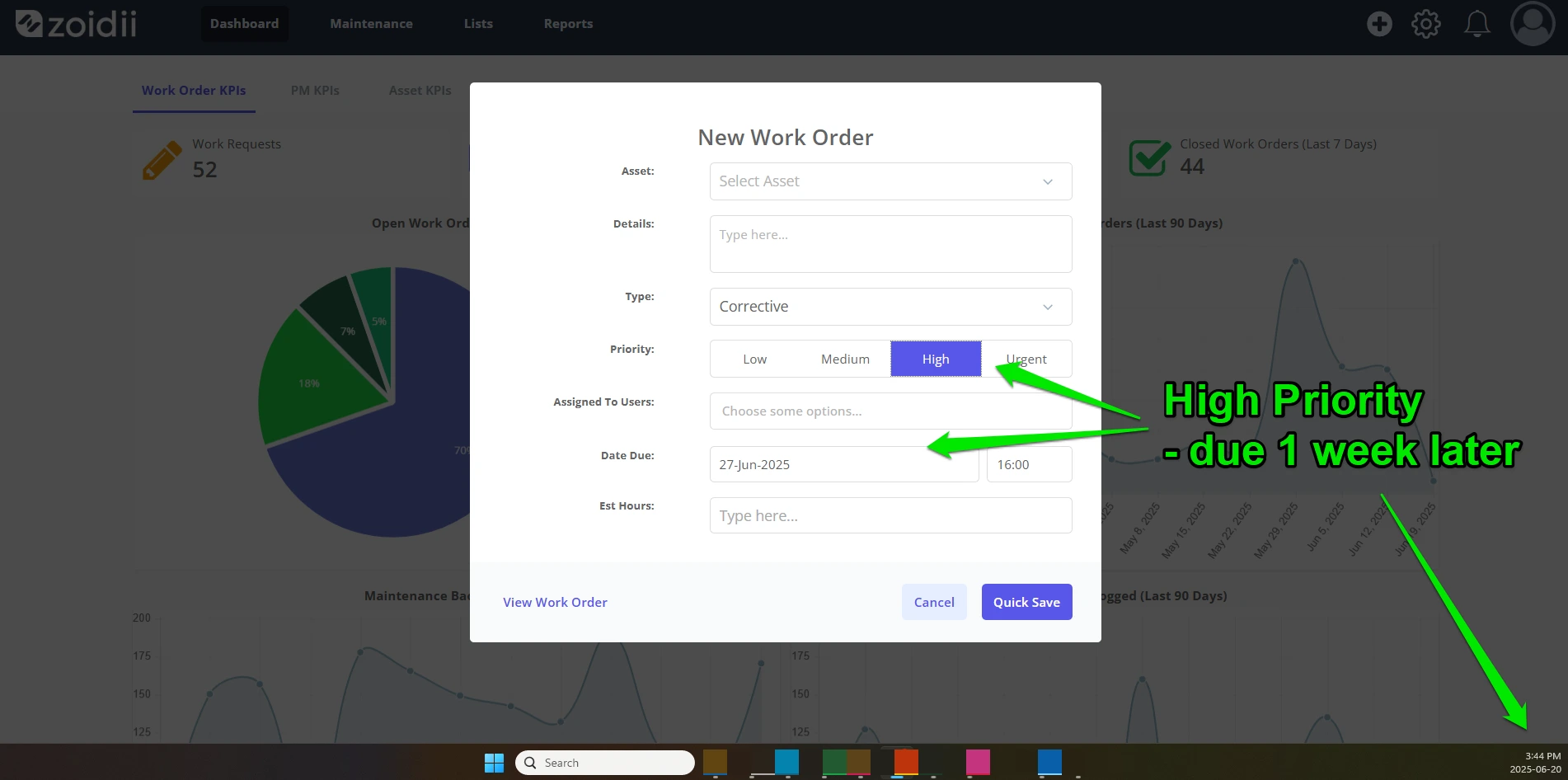Open the brown taskbar app icon
Viewport: 1568px width, 780px height.
pyautogui.click(x=715, y=762)
